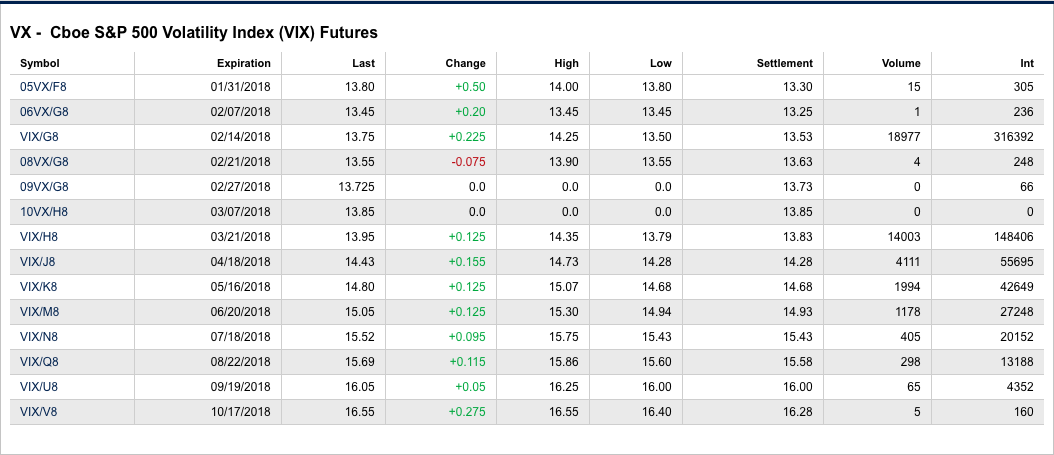Open the VIX/N8 futures link
Viewport: 1054px width, 455px height.
pos(38,337)
